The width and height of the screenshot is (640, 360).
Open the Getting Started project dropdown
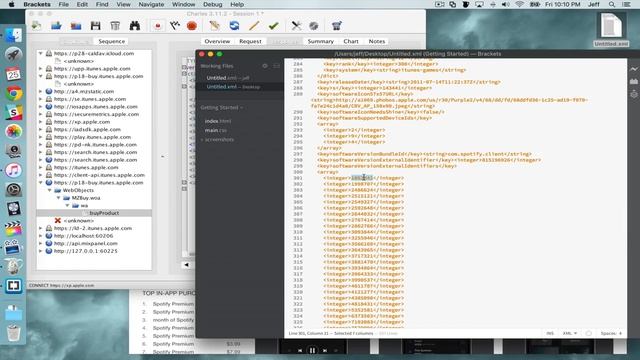coord(222,107)
